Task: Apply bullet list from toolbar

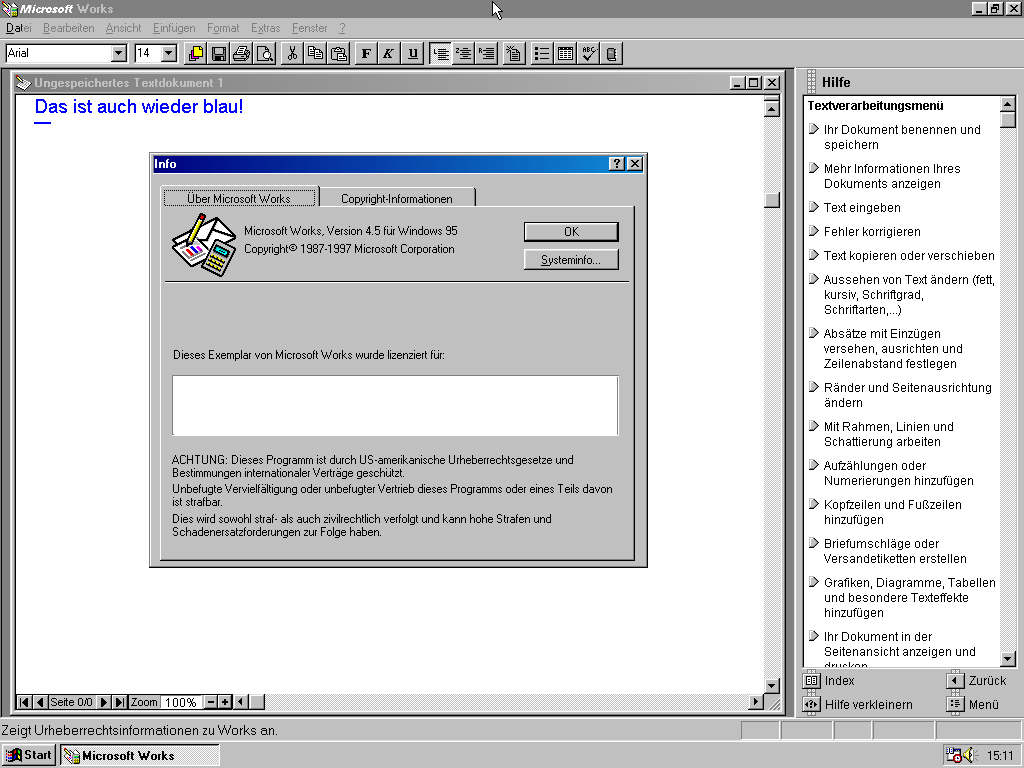Action: (x=541, y=54)
